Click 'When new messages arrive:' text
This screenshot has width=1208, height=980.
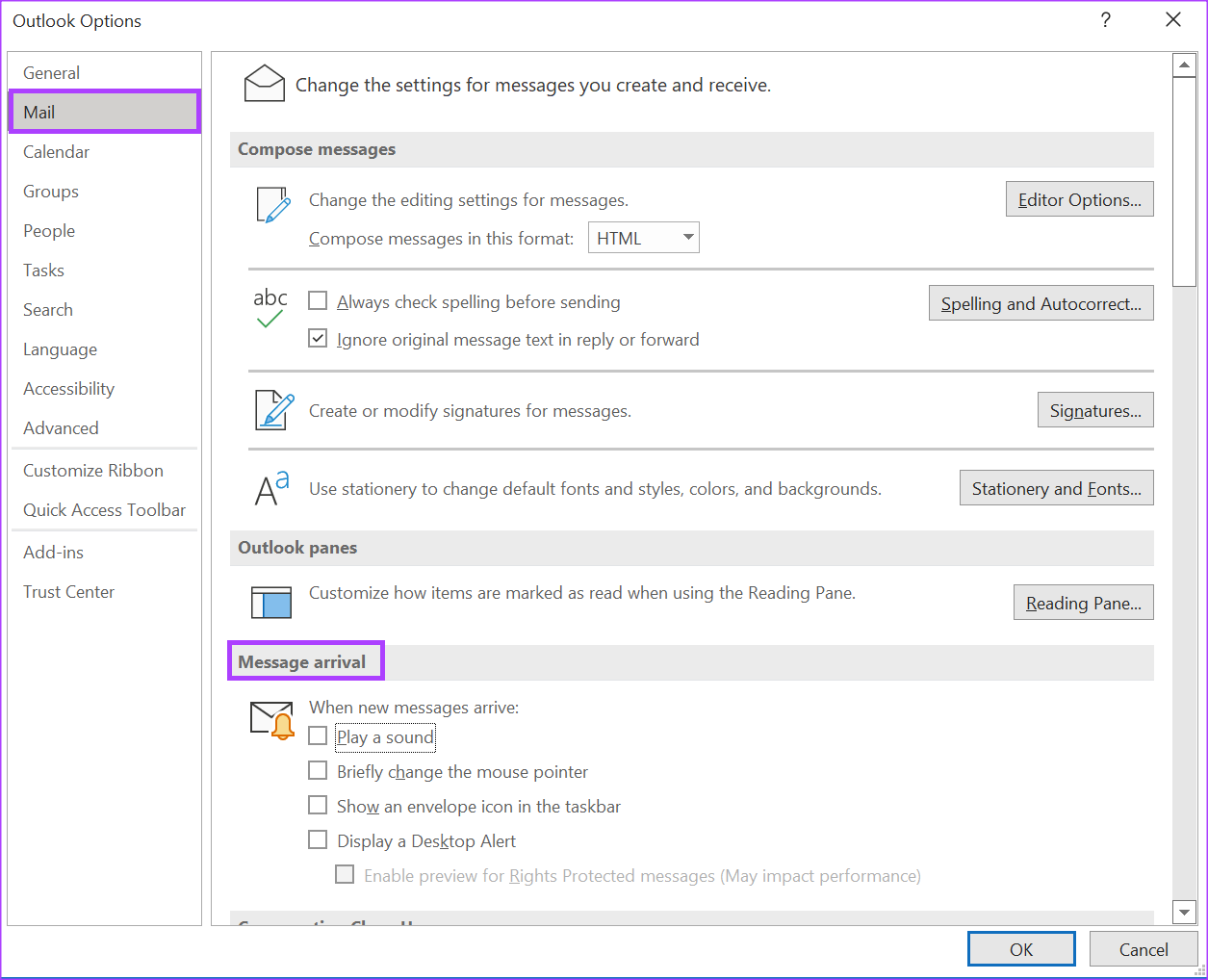414,708
